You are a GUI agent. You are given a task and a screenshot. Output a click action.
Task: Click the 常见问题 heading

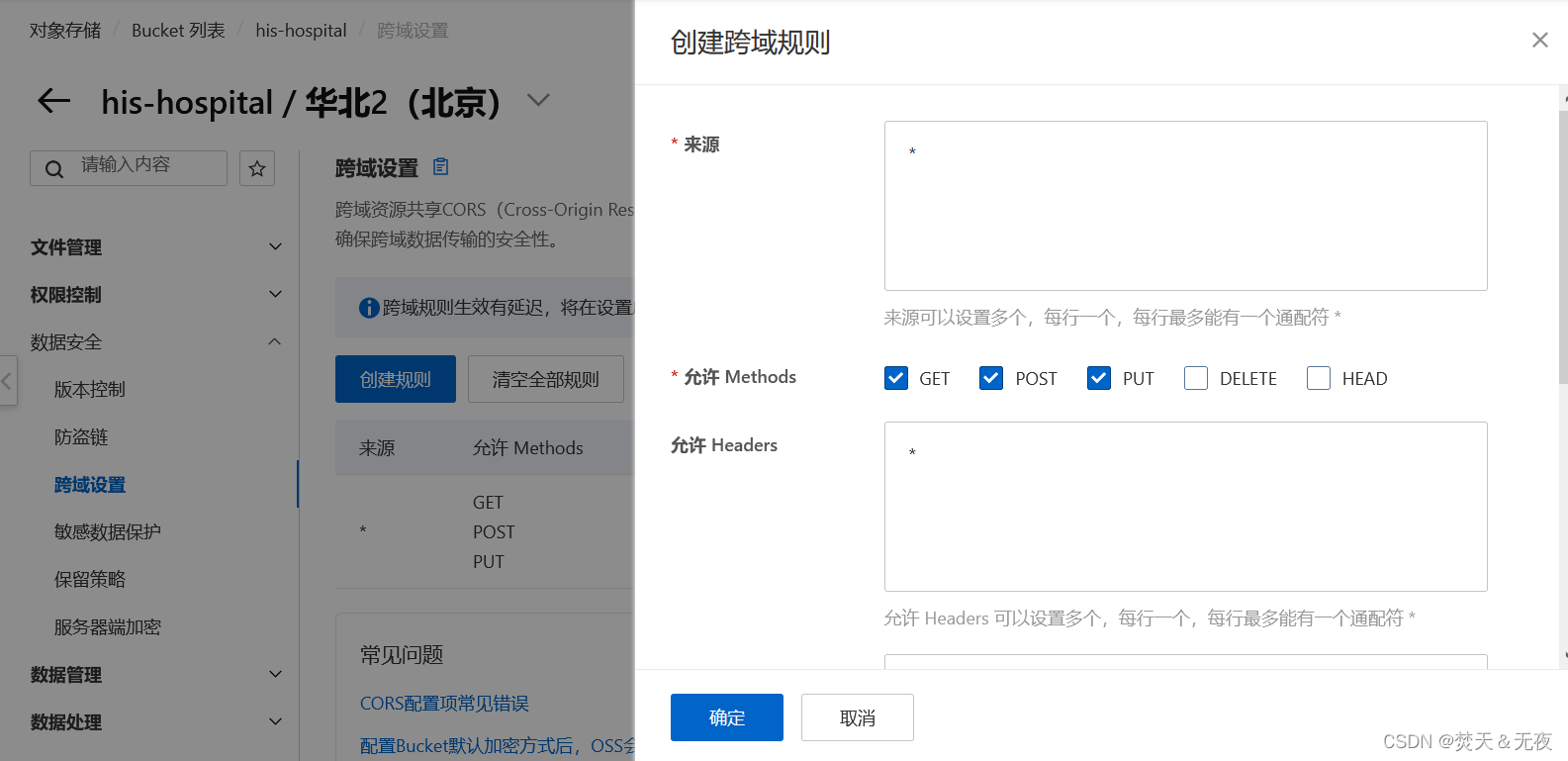click(402, 654)
